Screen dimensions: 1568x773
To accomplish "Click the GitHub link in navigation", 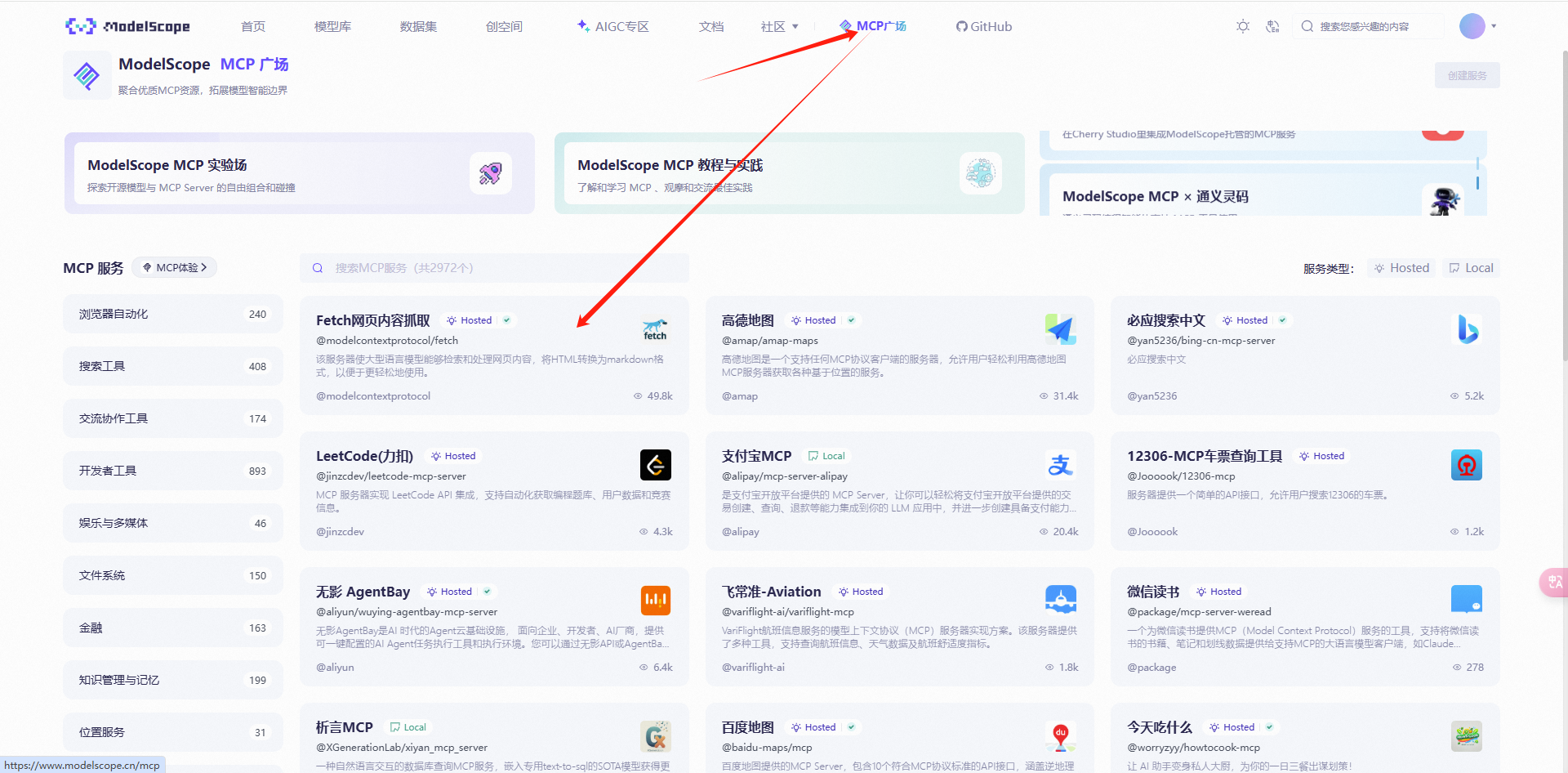I will (984, 26).
